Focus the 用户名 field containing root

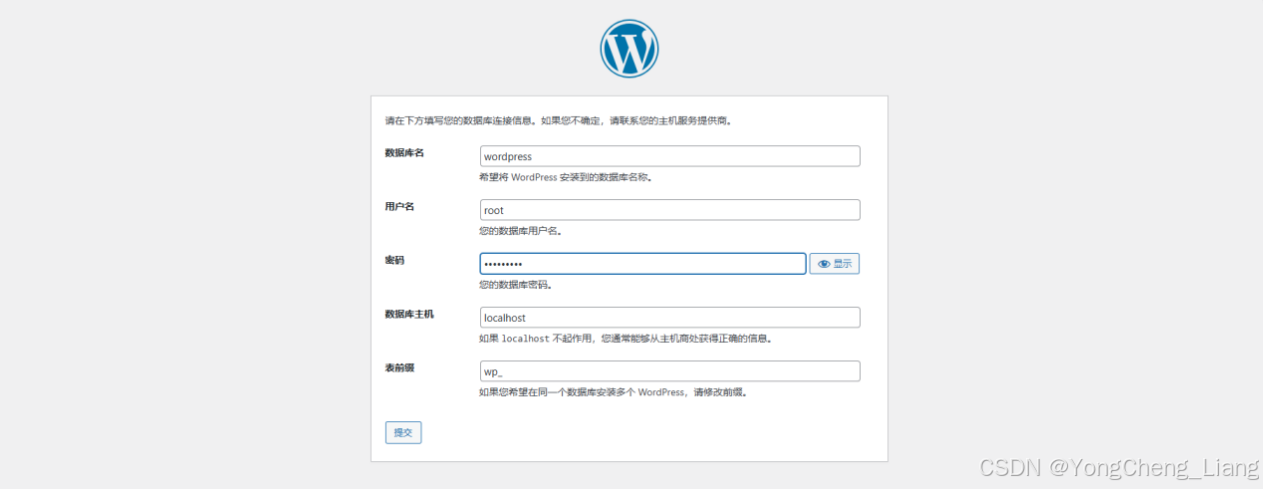pyautogui.click(x=670, y=210)
